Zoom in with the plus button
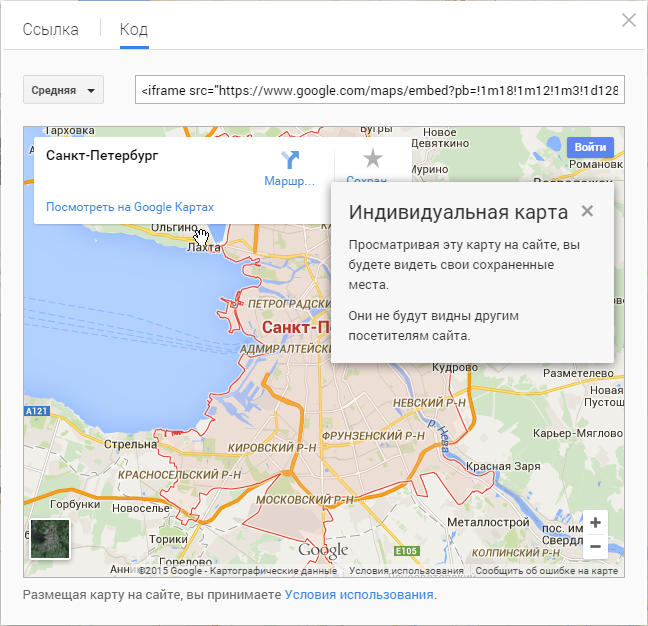 click(595, 523)
